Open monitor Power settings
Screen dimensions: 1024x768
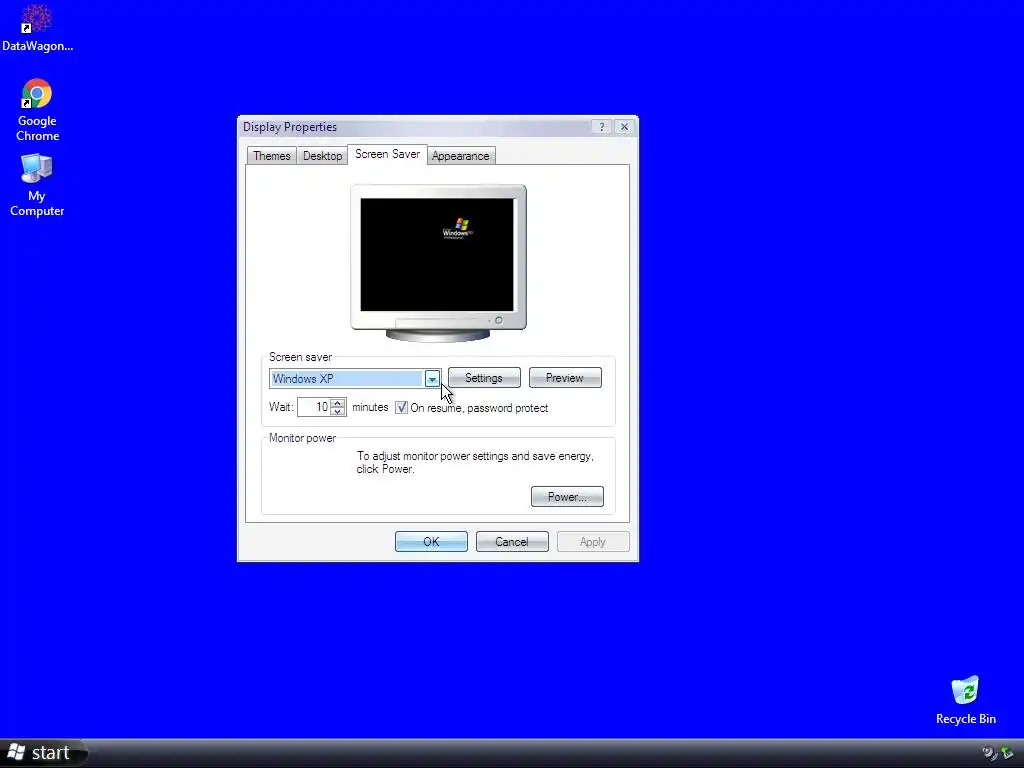coord(567,497)
